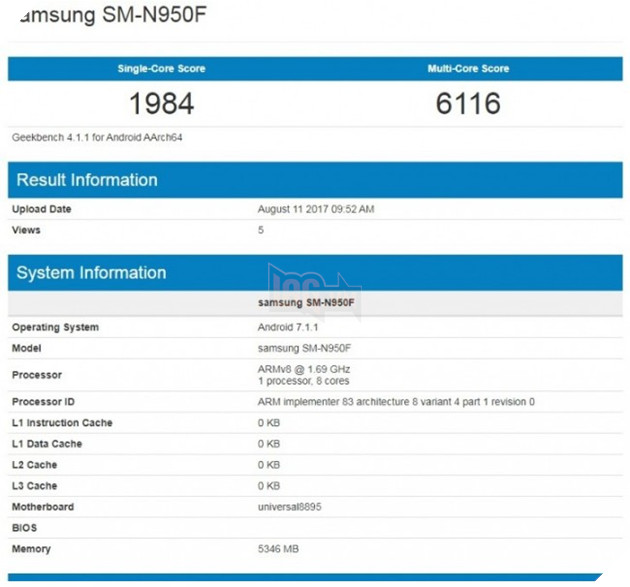This screenshot has height=587, width=630.
Task: Select the L3 Cache 0 KB value
Action: [x=269, y=486]
